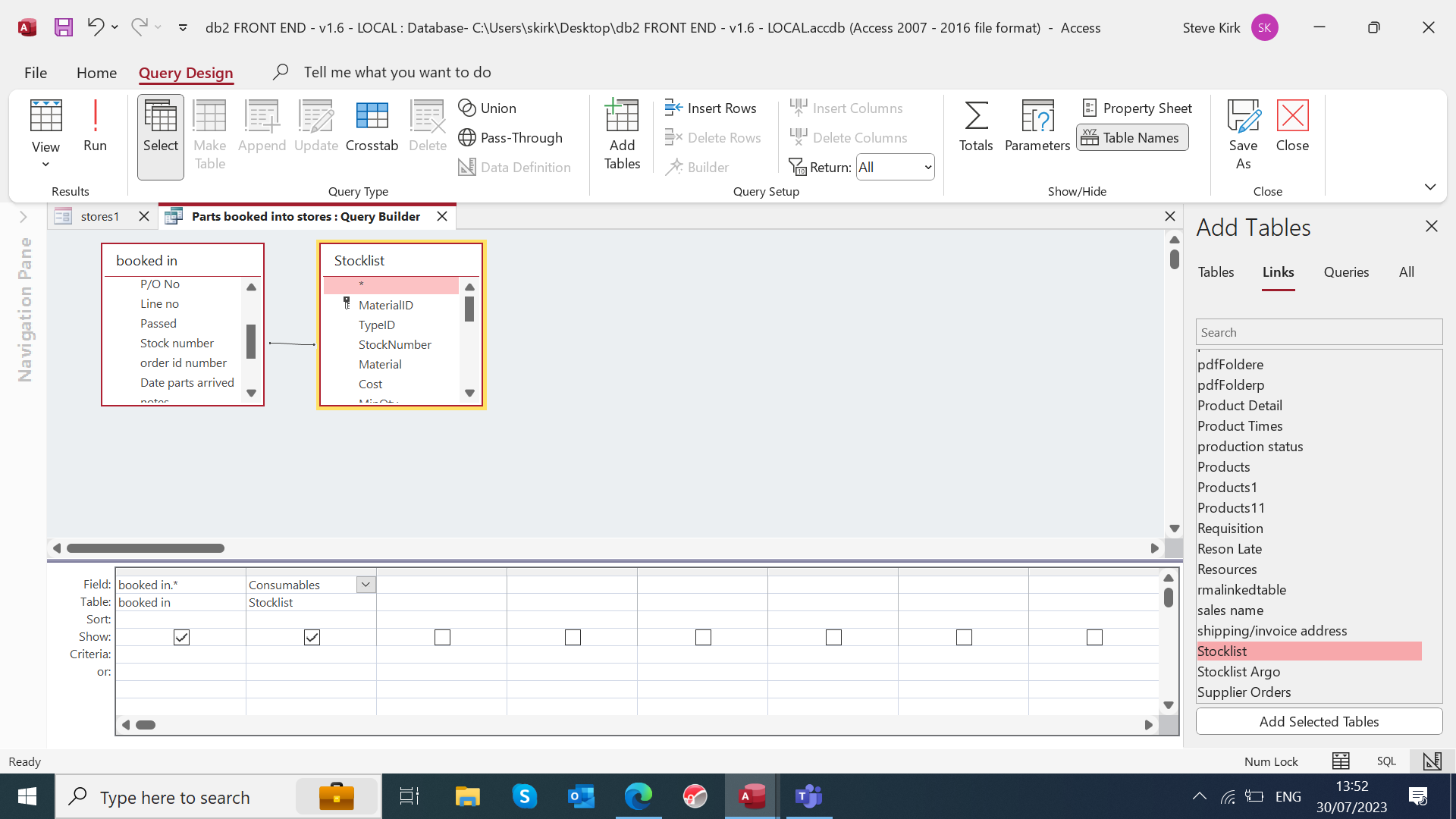Viewport: 1456px width, 819px height.
Task: Click the diagram pane horizontal scrollbar thumb
Action: [x=145, y=548]
